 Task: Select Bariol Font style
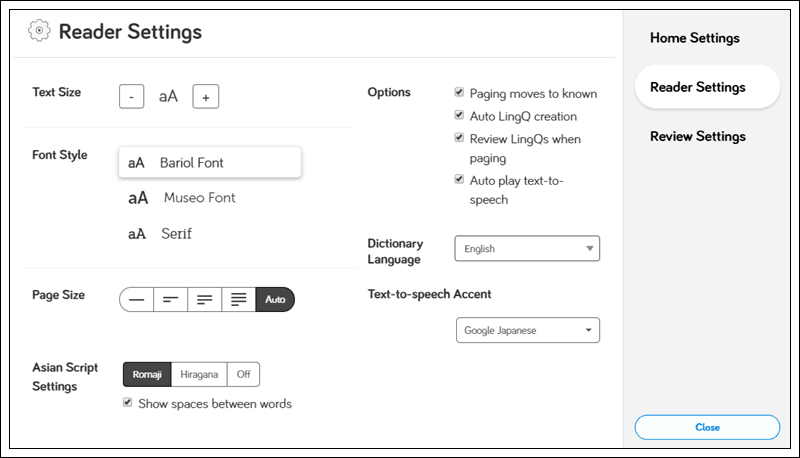coord(210,162)
